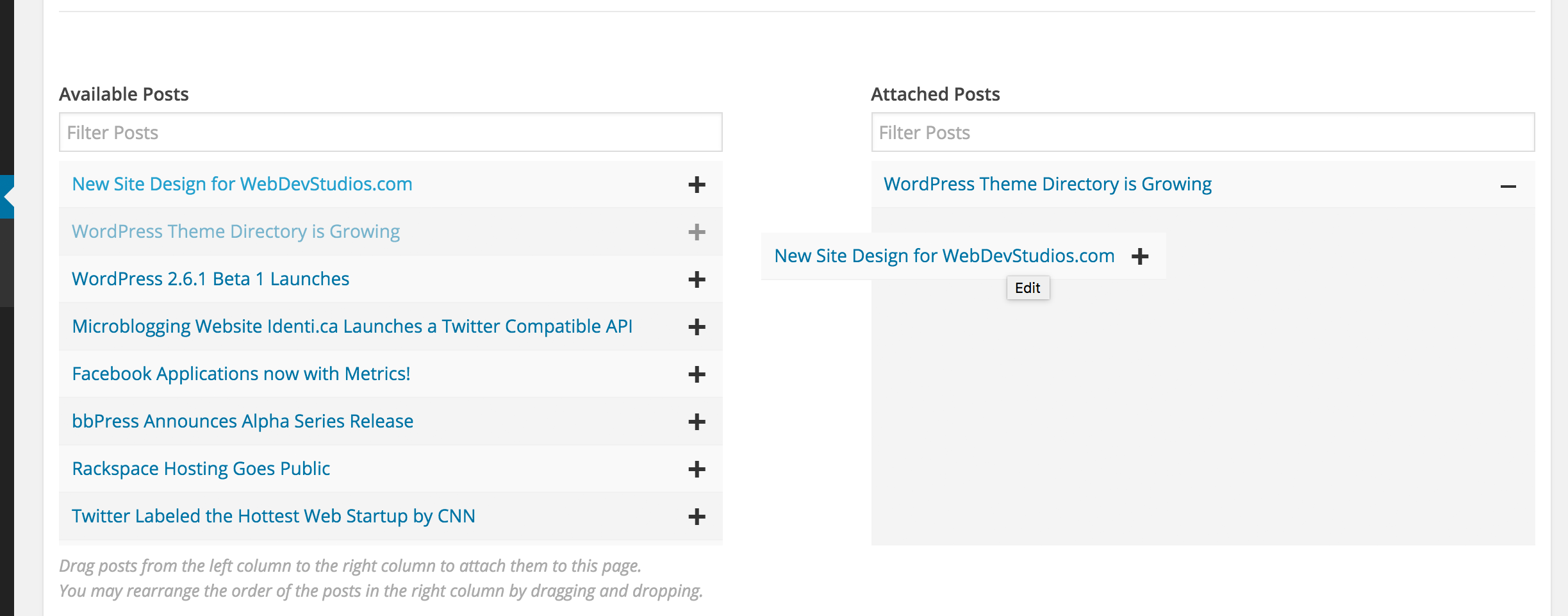Screen dimensions: 1568x616
Task: Click plus icon on dragged New Site Design item
Action: coord(1140,256)
